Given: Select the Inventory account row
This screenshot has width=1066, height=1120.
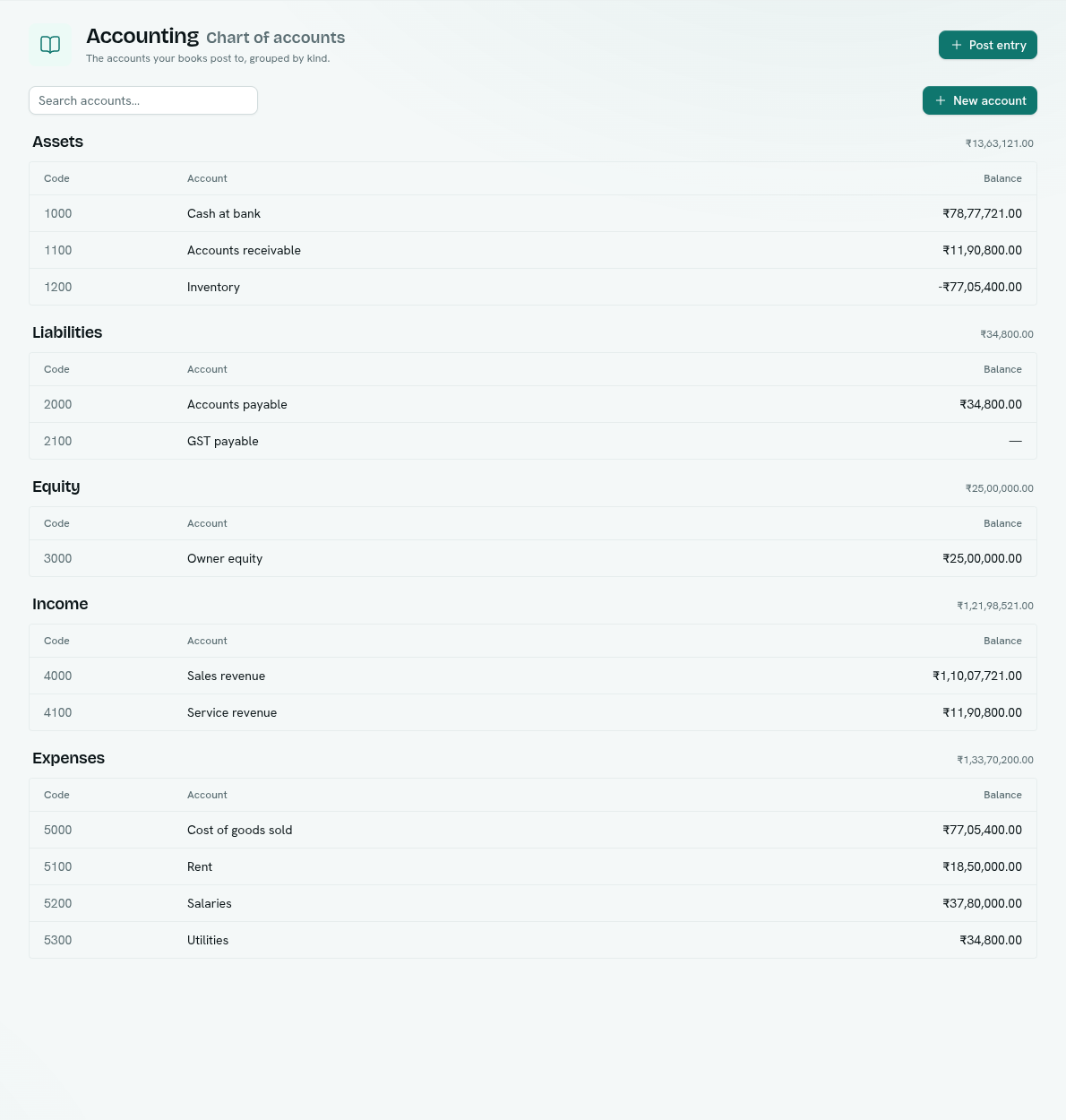Looking at the screenshot, I should (533, 287).
